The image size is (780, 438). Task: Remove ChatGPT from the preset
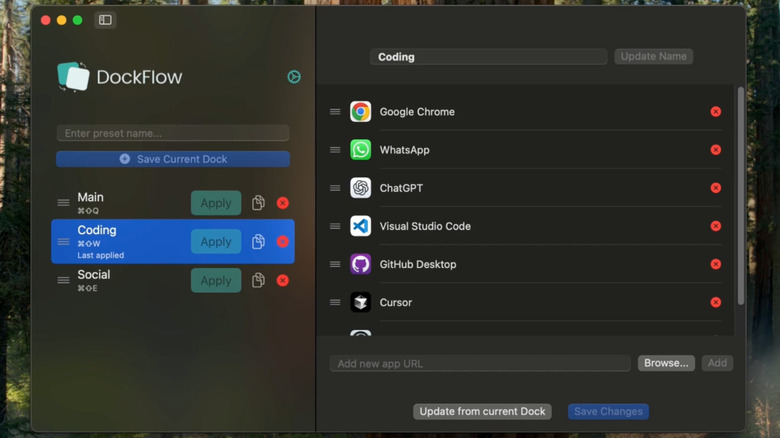[716, 188]
